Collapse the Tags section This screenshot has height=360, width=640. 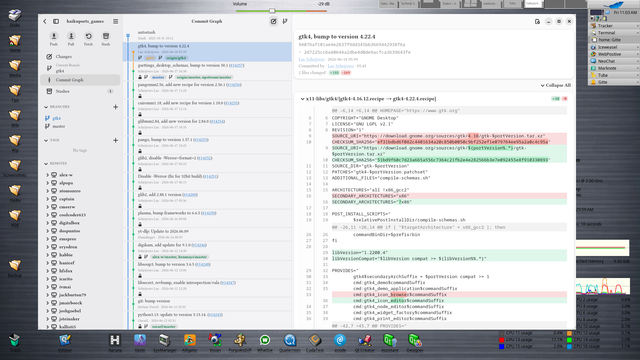pyautogui.click(x=46, y=140)
